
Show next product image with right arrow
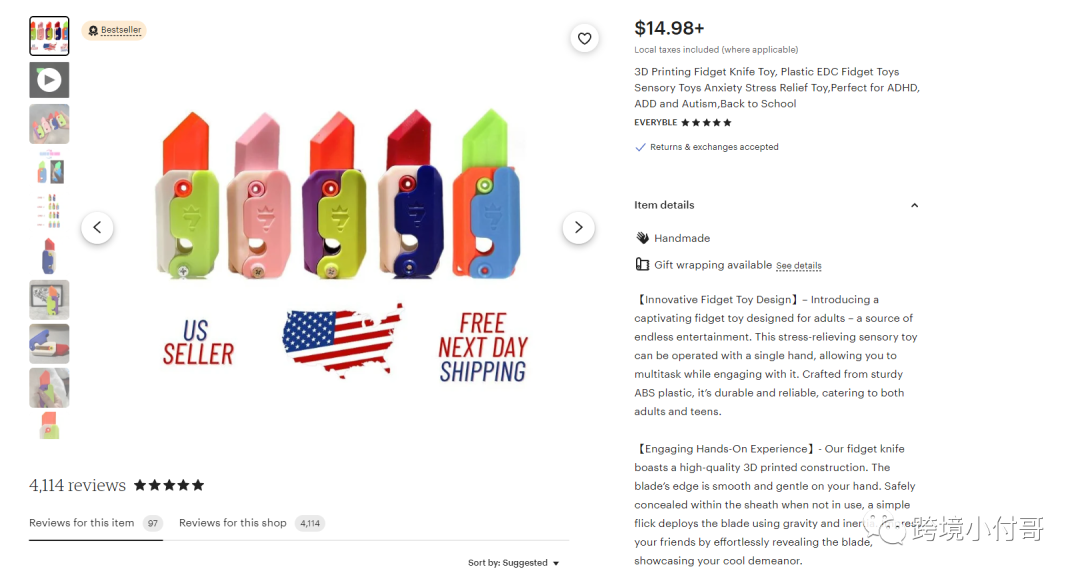(x=578, y=228)
